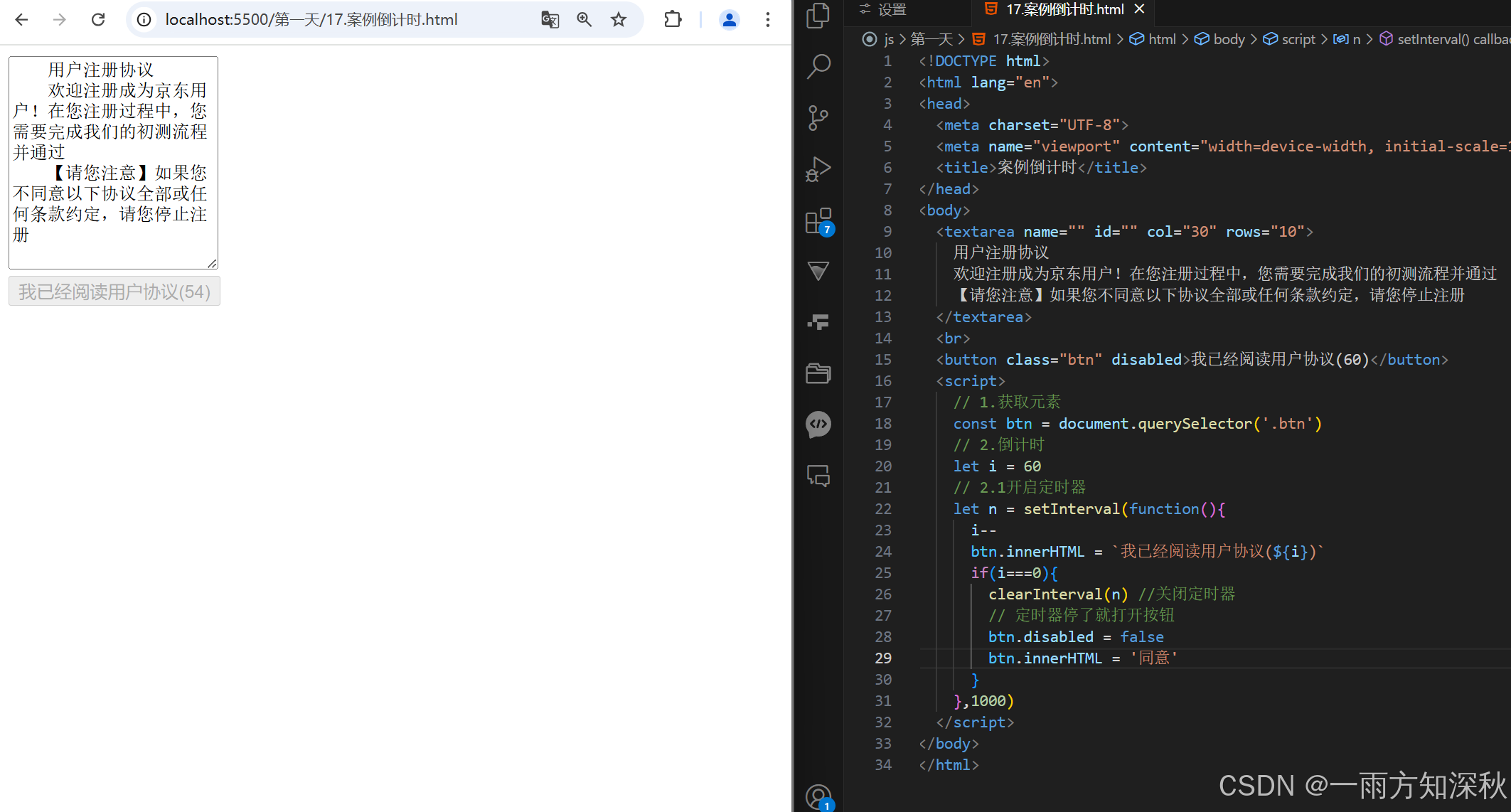Open the Source Control view
1511x812 pixels.
pyautogui.click(x=818, y=118)
